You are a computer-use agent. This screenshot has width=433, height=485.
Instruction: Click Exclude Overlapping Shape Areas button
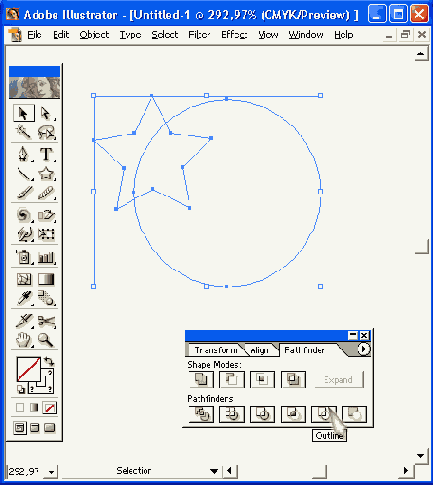pos(293,379)
